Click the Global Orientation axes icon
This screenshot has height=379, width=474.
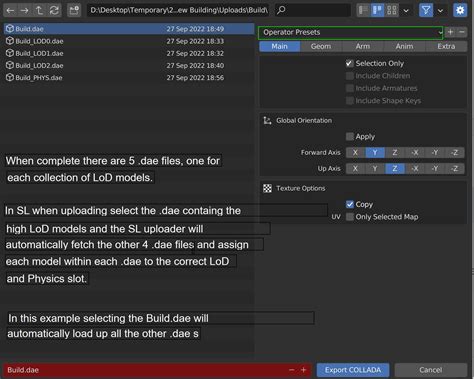click(267, 120)
